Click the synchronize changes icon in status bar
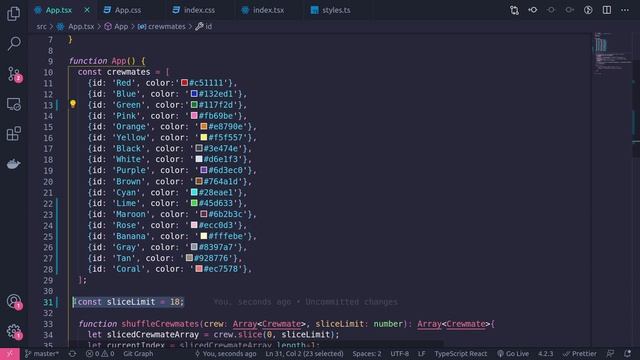This screenshot has height=360, width=640. 72,354
